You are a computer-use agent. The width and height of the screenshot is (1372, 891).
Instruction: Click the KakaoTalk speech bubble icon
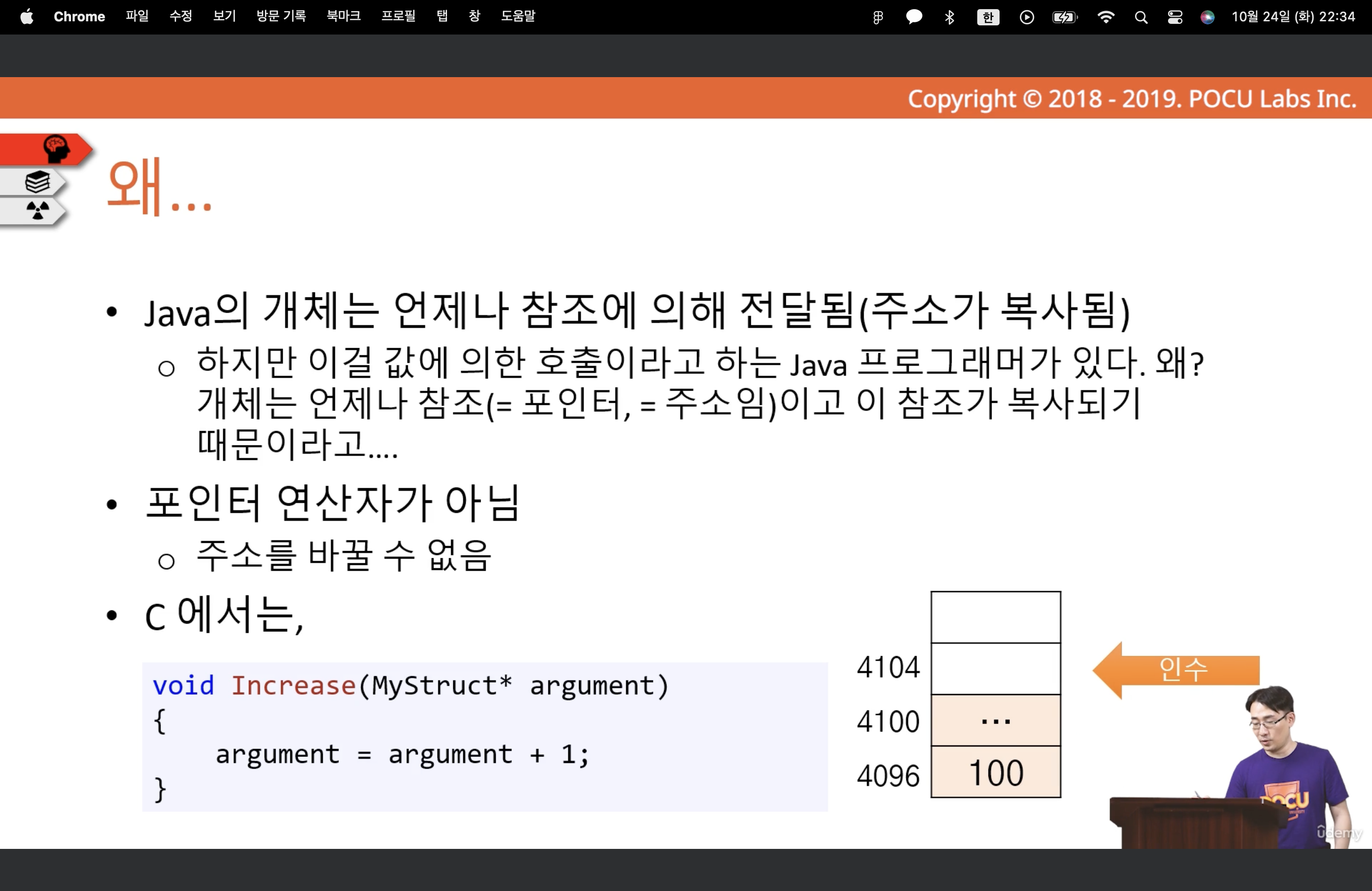914,17
